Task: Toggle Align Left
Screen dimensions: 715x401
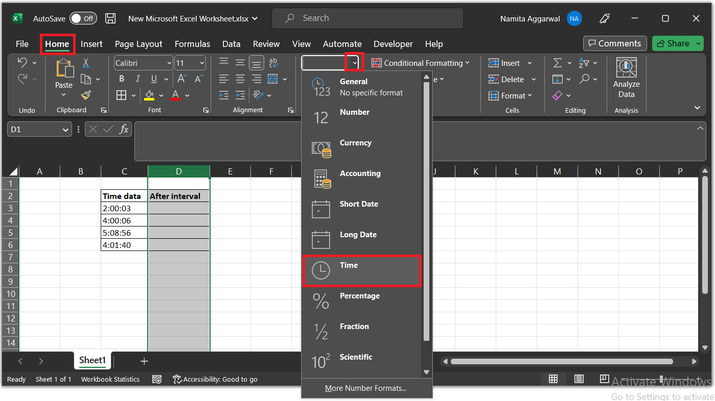Action: coord(223,79)
